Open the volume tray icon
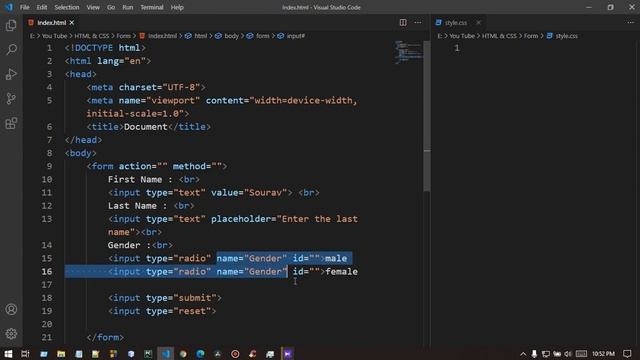 (568, 354)
